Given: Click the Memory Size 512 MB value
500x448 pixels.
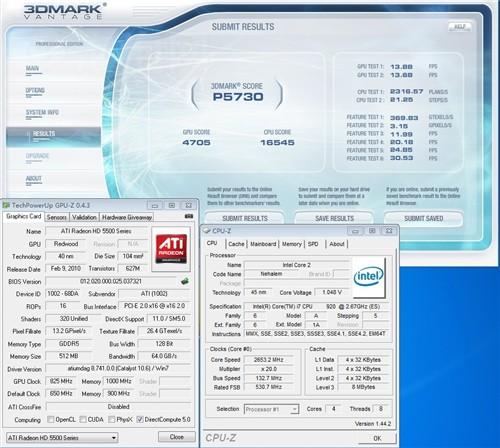Looking at the screenshot, I should [x=69, y=356].
